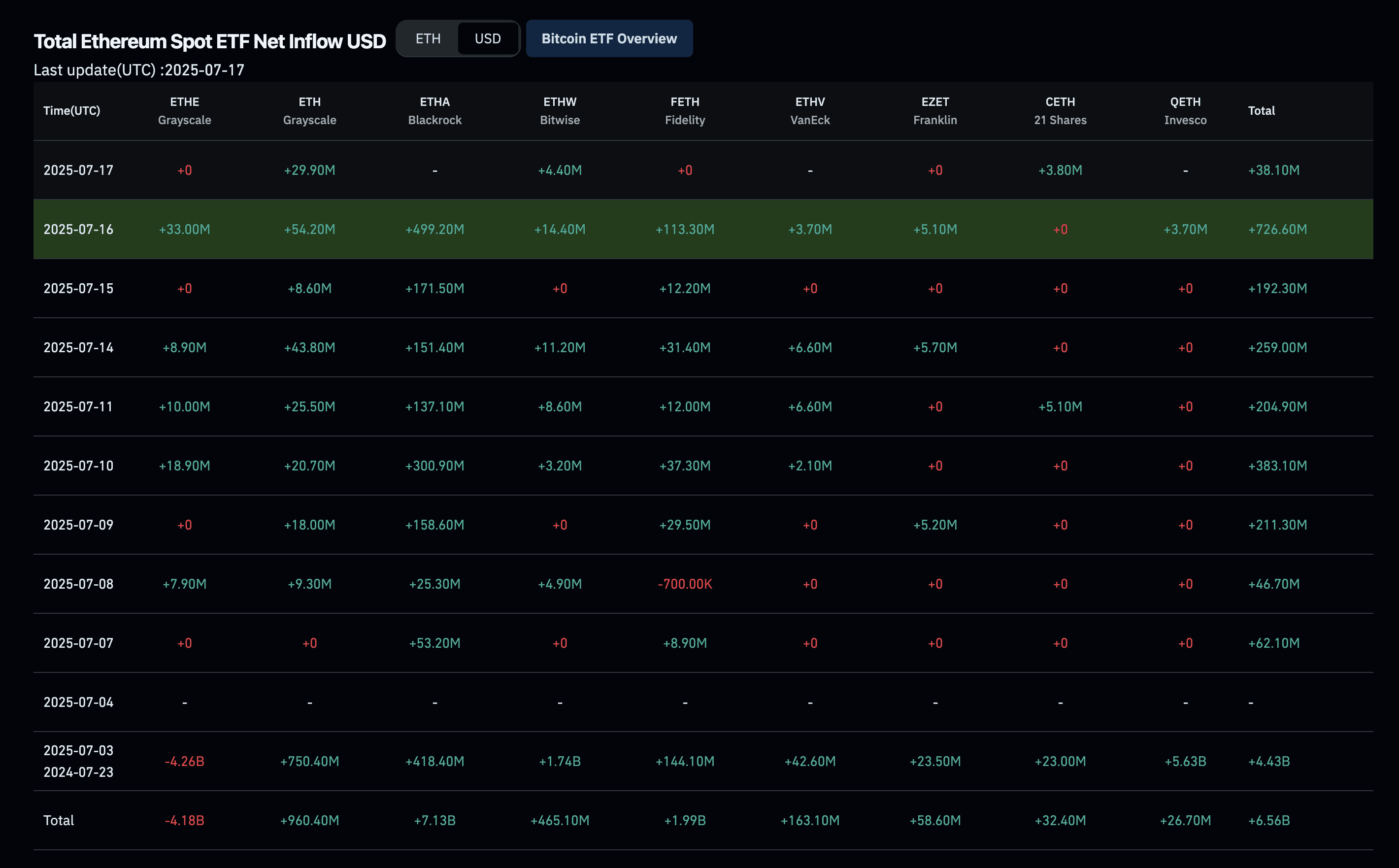Click the ETHW Bitwise column header
This screenshot has height=868, width=1399.
(560, 111)
